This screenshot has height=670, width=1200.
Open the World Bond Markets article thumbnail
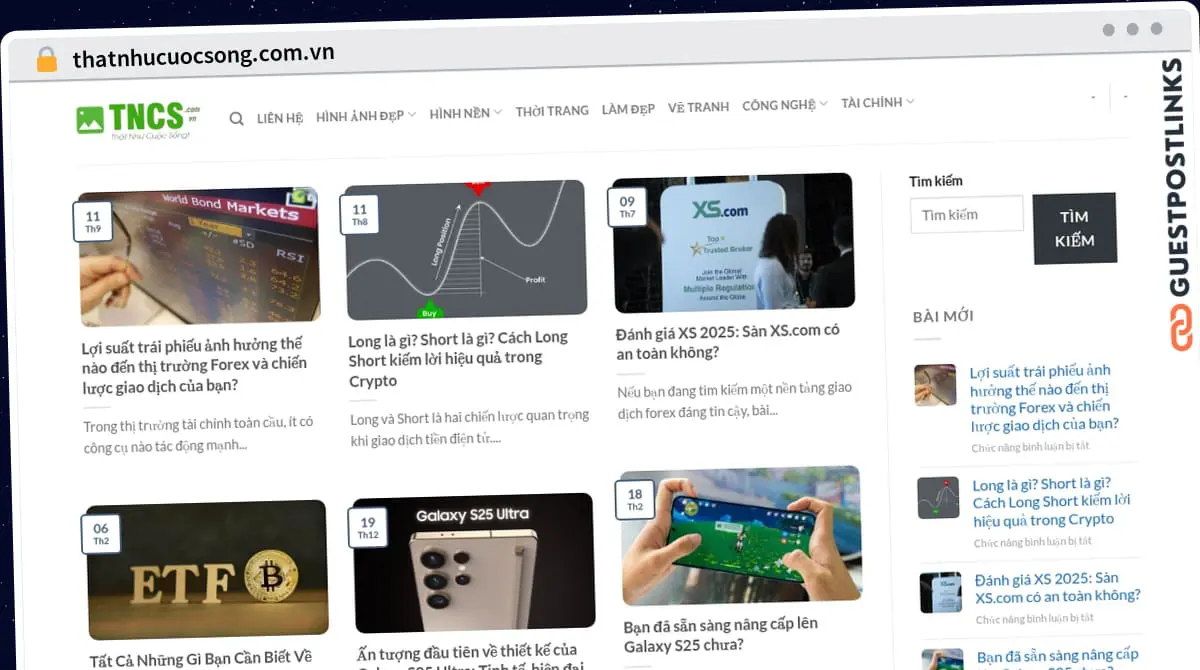tap(199, 255)
